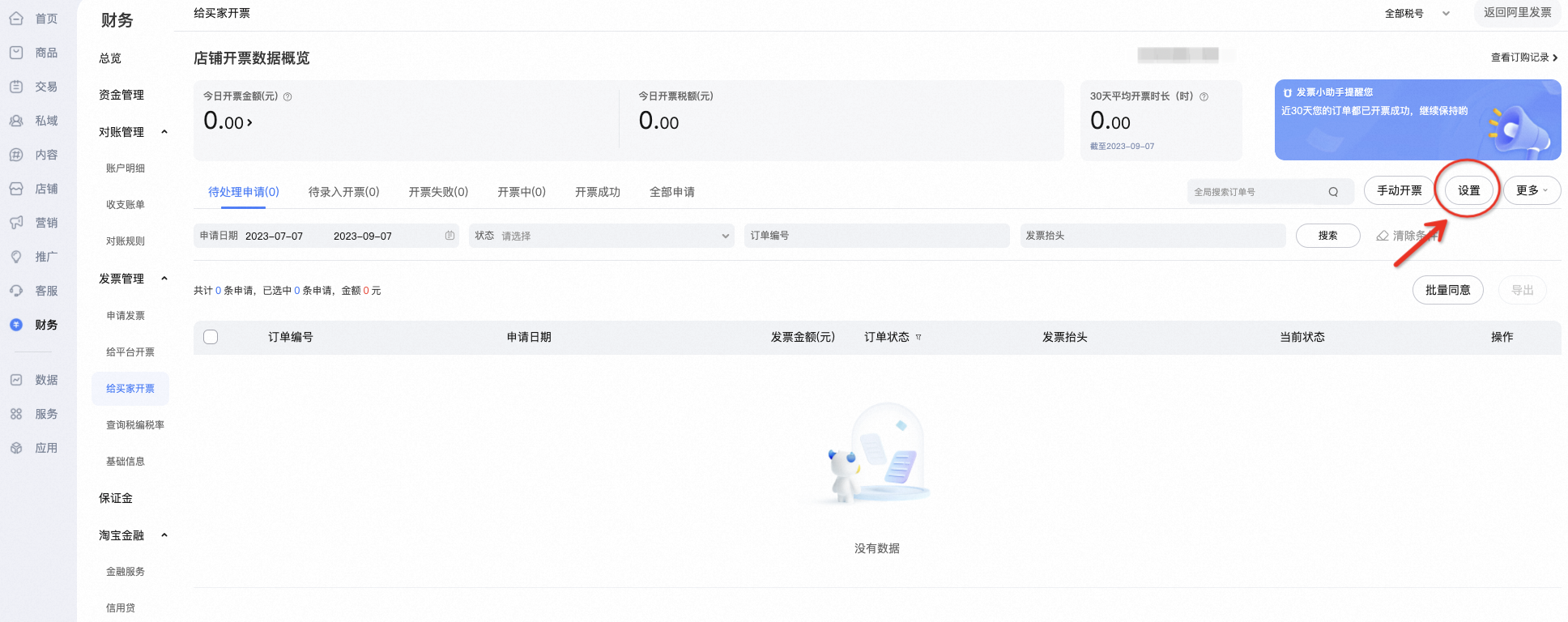1568x622 pixels.
Task: Open the 营销 marketing megaphone icon
Action: click(16, 223)
